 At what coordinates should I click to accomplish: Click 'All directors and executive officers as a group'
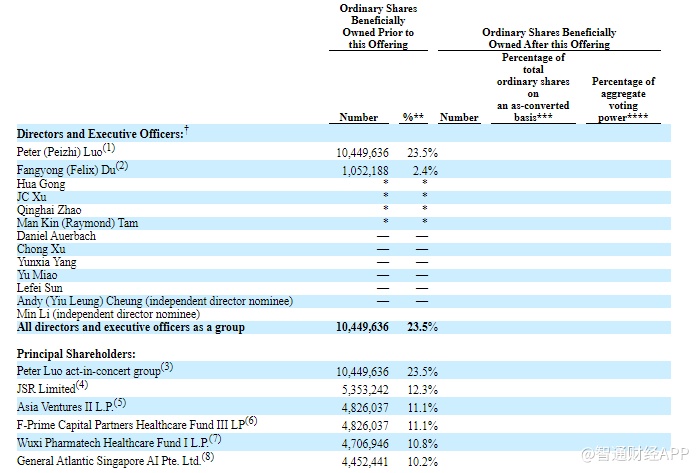point(131,327)
